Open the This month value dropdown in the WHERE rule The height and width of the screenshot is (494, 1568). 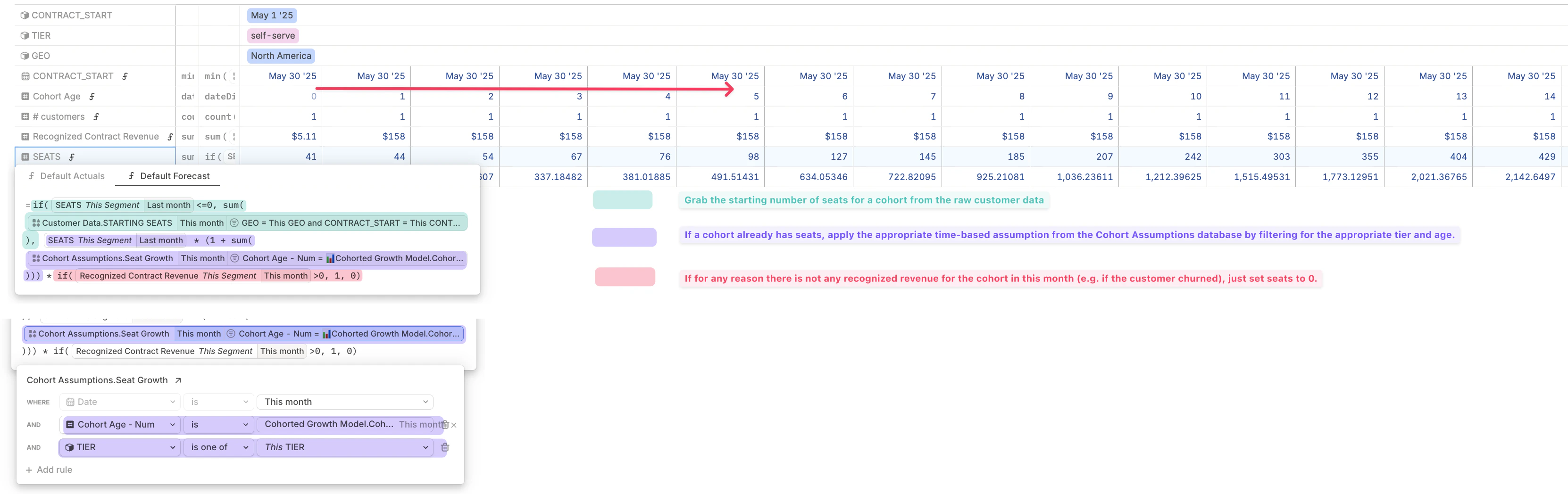[x=345, y=402]
